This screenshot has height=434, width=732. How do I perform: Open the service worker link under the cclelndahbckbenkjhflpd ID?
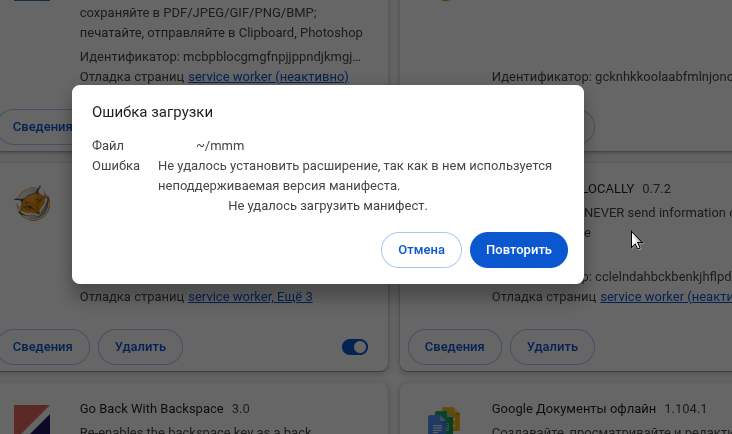(x=666, y=297)
